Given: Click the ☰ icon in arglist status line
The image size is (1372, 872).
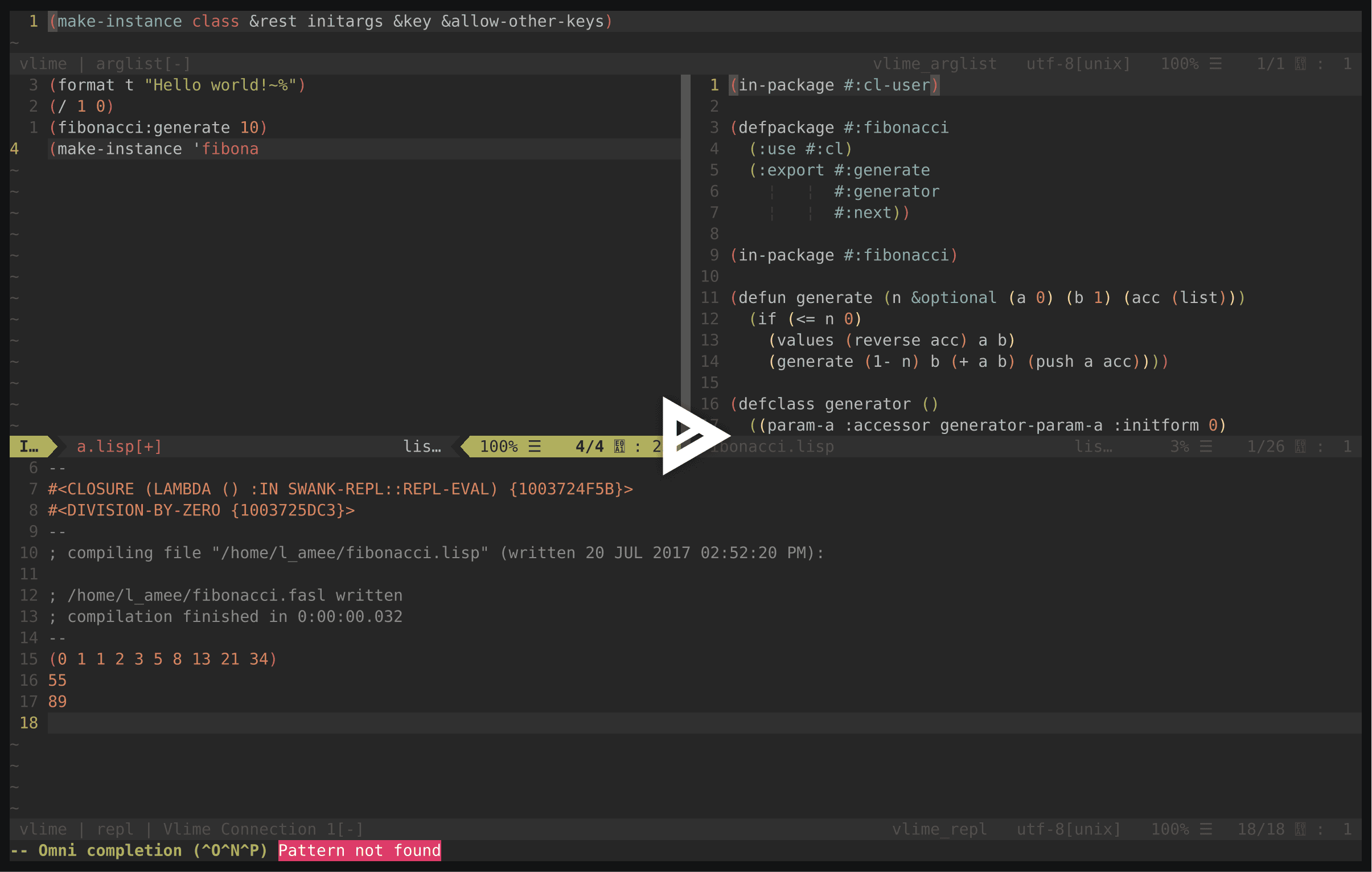Looking at the screenshot, I should click(x=1215, y=64).
